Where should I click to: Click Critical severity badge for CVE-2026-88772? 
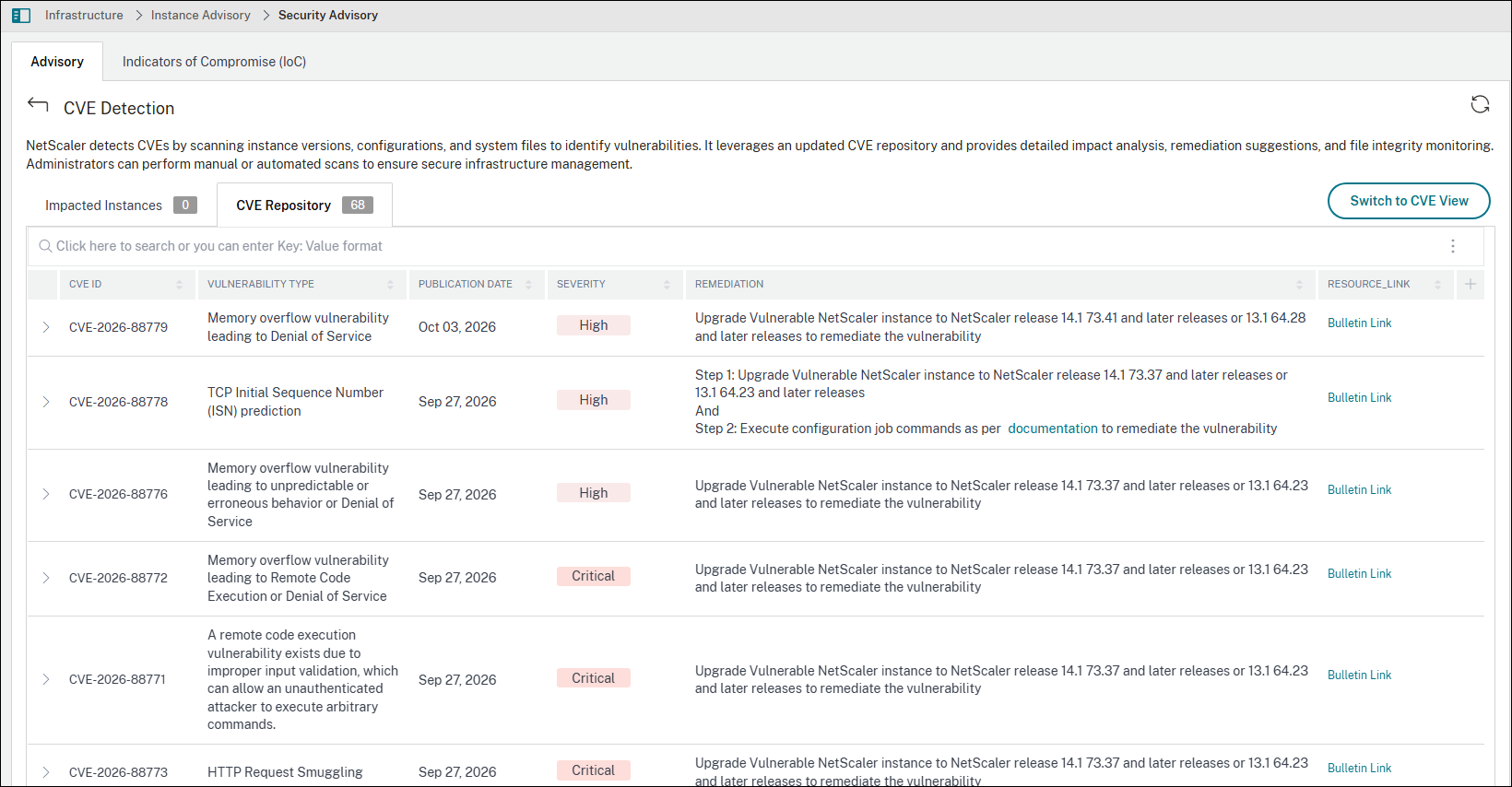tap(594, 576)
